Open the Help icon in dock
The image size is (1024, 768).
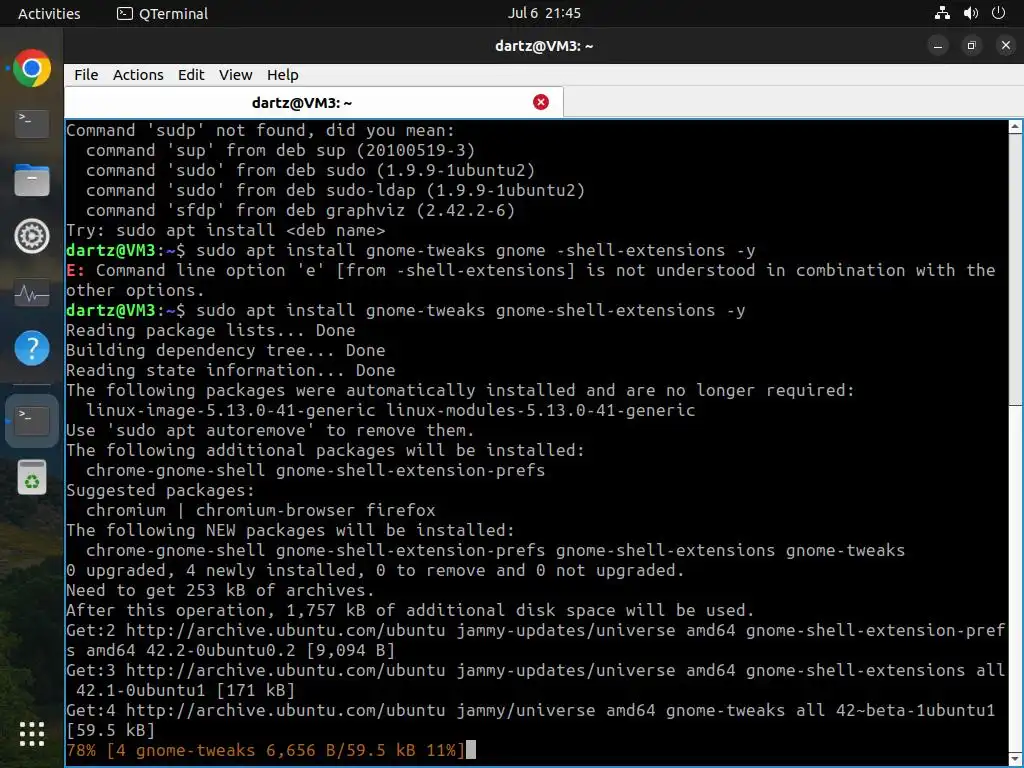tap(31, 348)
